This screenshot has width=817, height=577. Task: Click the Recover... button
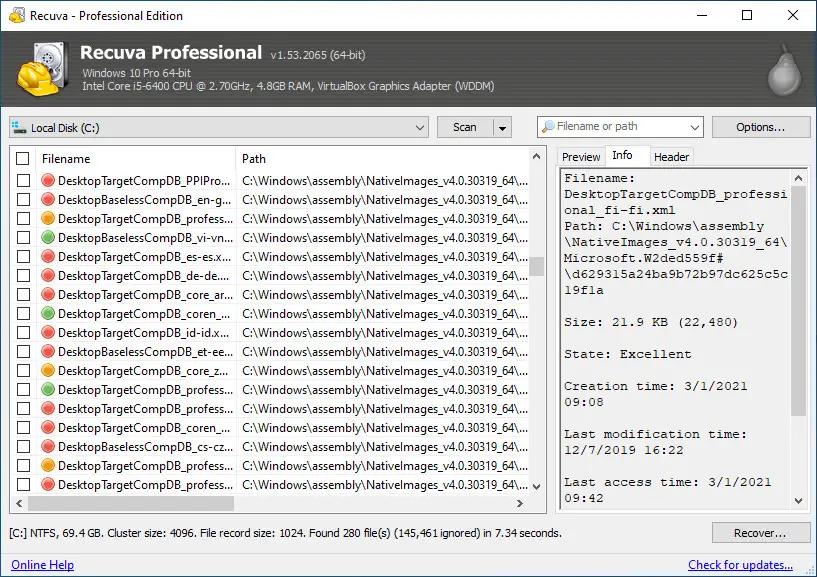[x=761, y=533]
